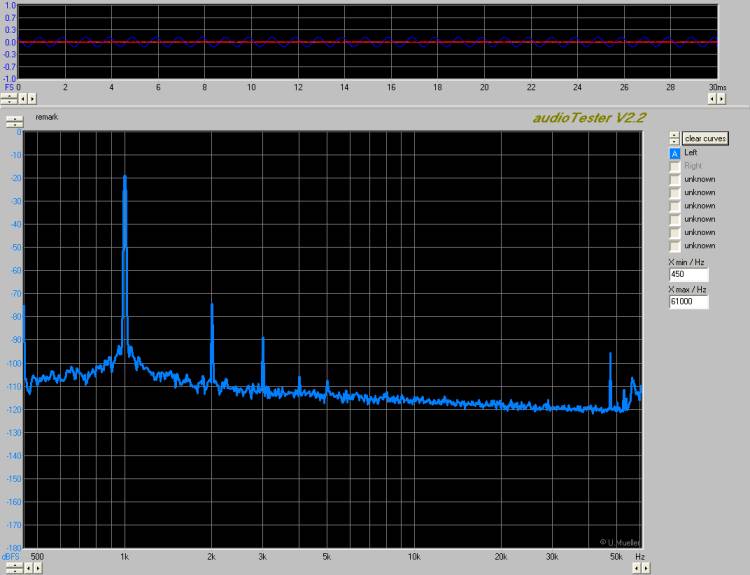Click the down stepper beside the remark label

tap(13, 125)
